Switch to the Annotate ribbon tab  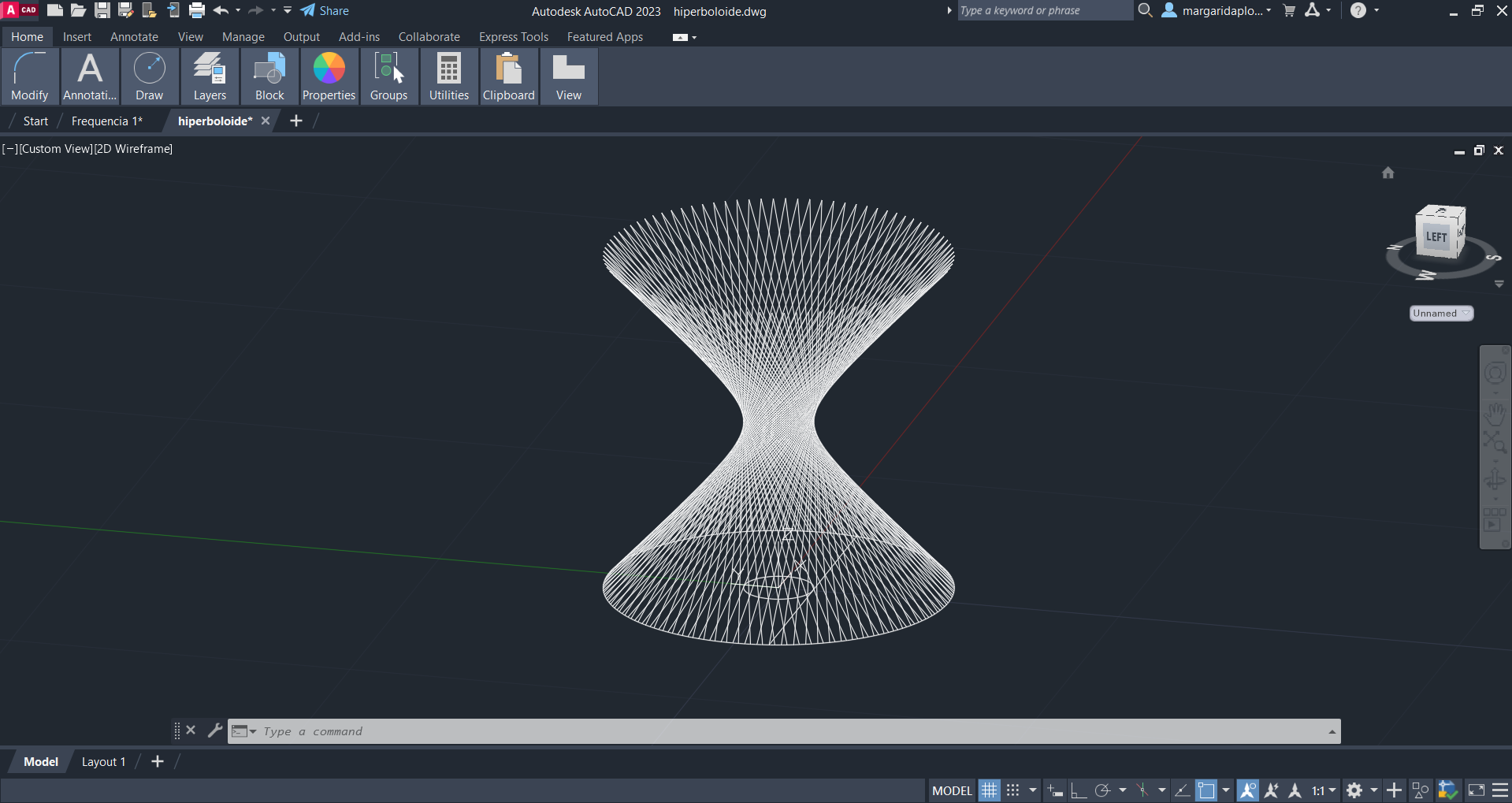(134, 37)
